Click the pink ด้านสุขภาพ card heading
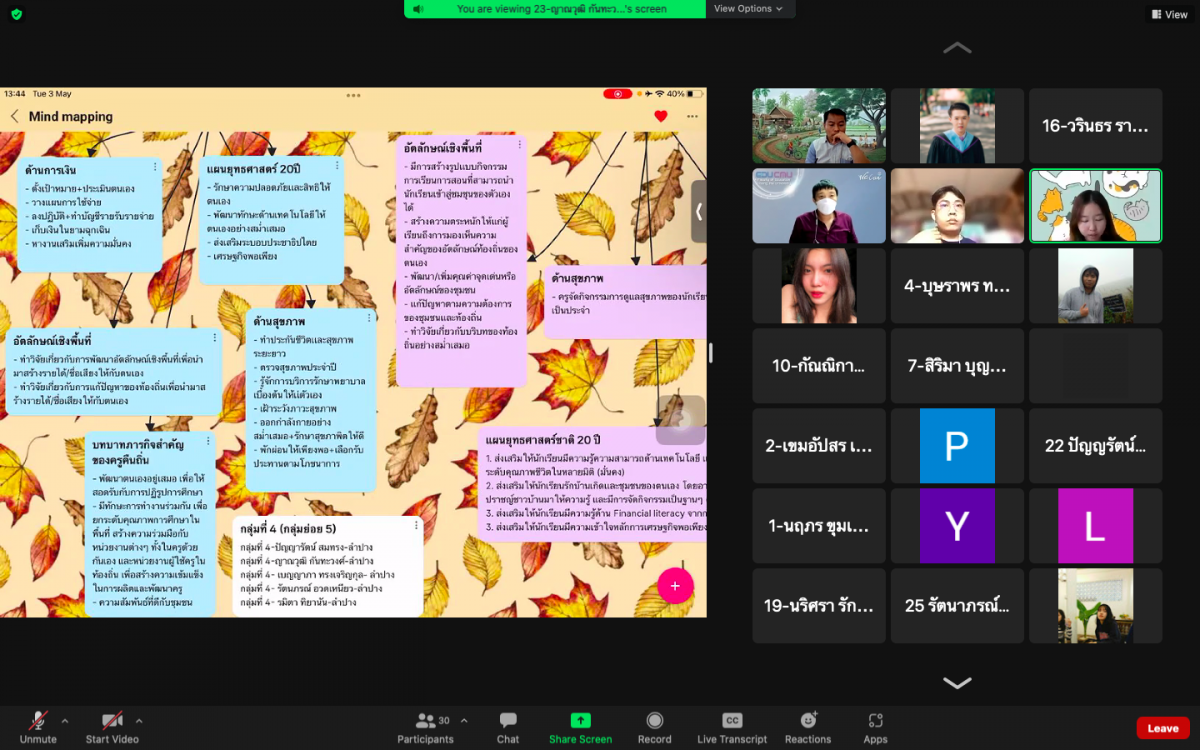The width and height of the screenshot is (1200, 750). click(577, 278)
